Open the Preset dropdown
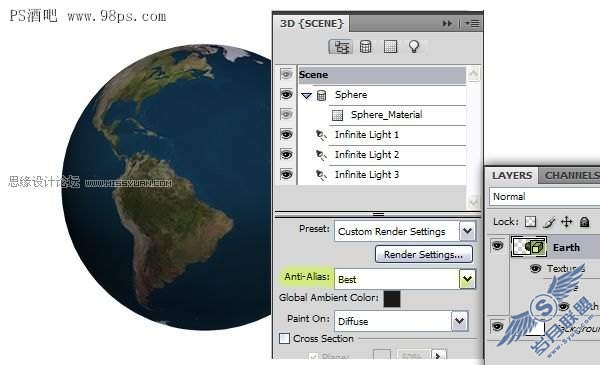The height and width of the screenshot is (365, 600). pos(468,231)
